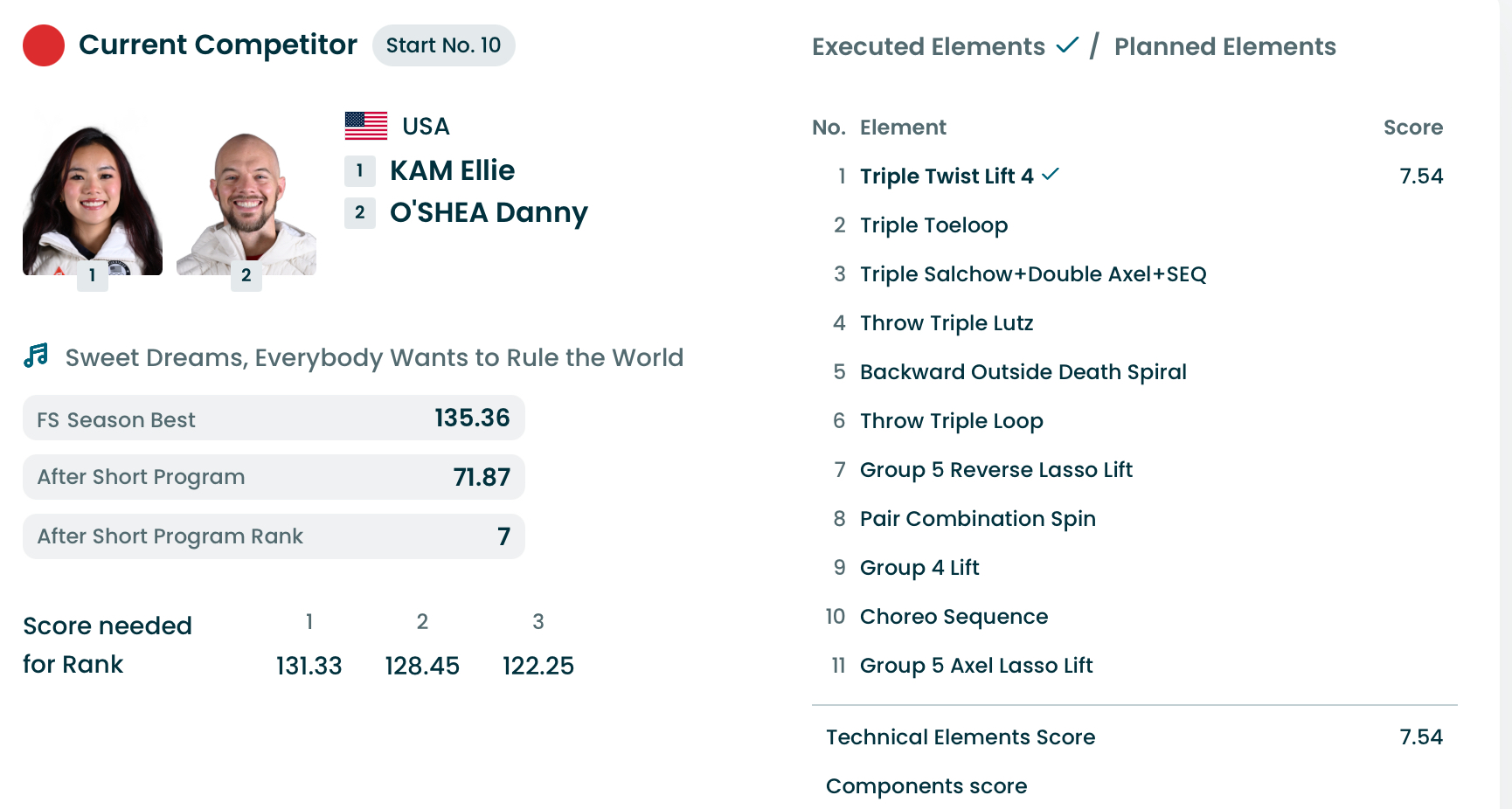Click the checkmark beside Triple Twist Lift 4

(1051, 174)
